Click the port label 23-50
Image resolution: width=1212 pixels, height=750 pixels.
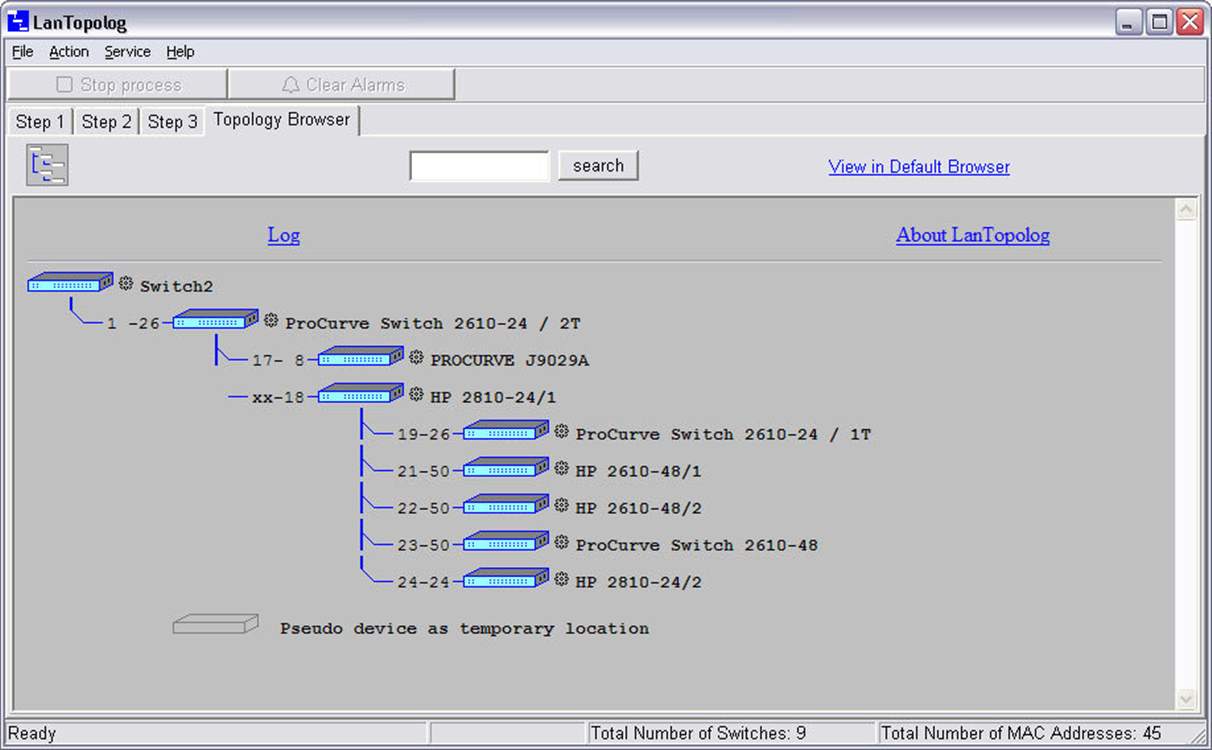tap(424, 546)
